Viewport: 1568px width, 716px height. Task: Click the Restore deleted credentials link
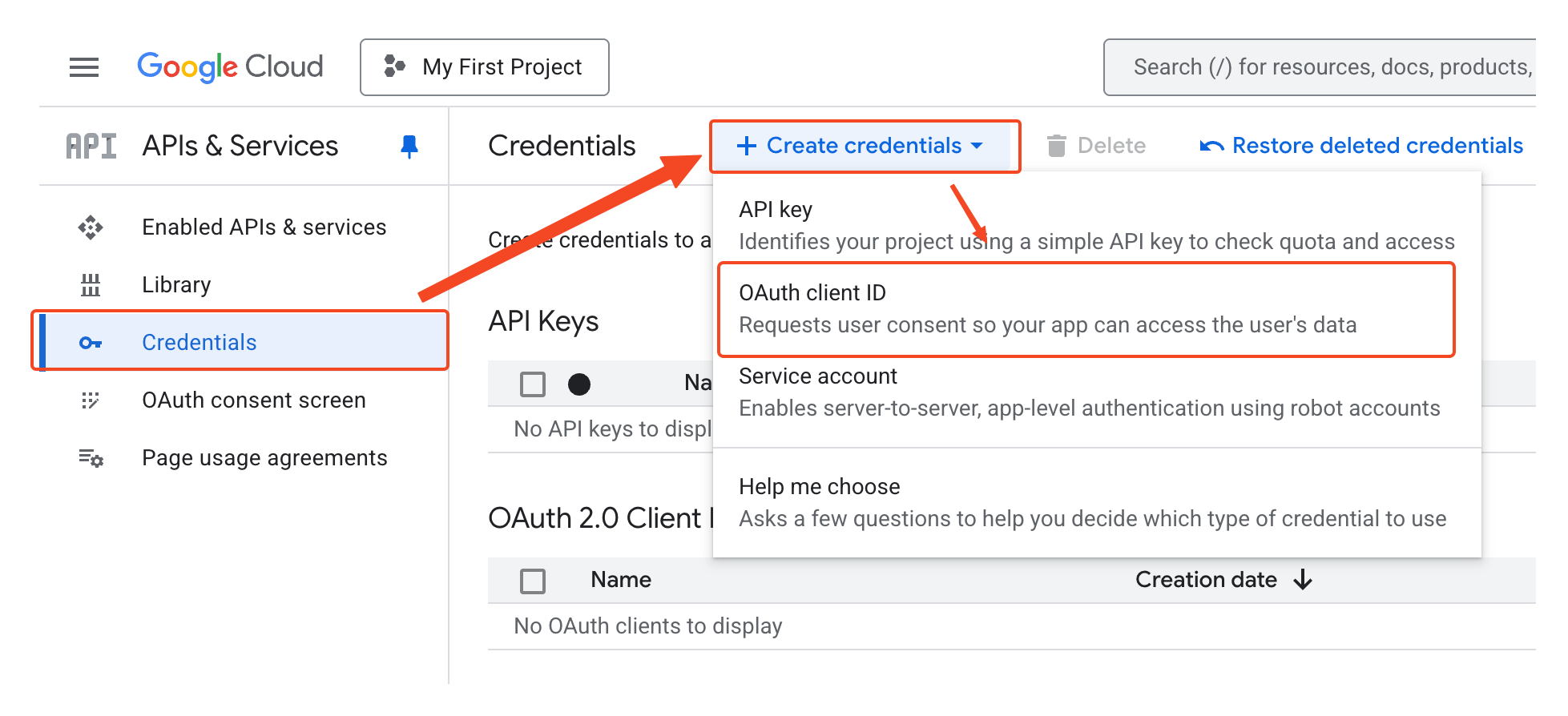click(x=1360, y=145)
